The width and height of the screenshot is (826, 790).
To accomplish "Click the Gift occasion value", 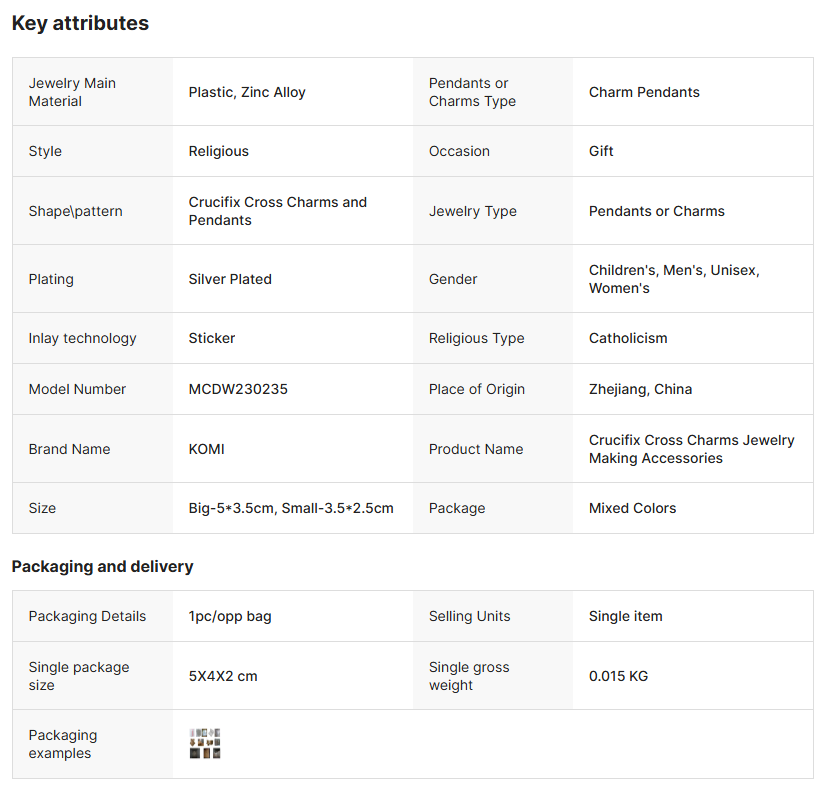I will 601,151.
